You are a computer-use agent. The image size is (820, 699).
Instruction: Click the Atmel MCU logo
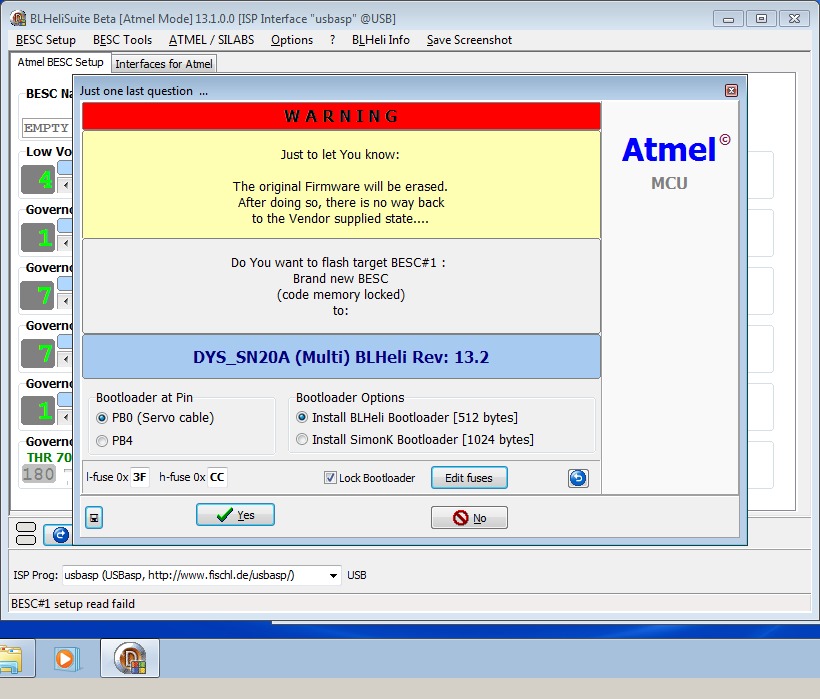point(675,162)
